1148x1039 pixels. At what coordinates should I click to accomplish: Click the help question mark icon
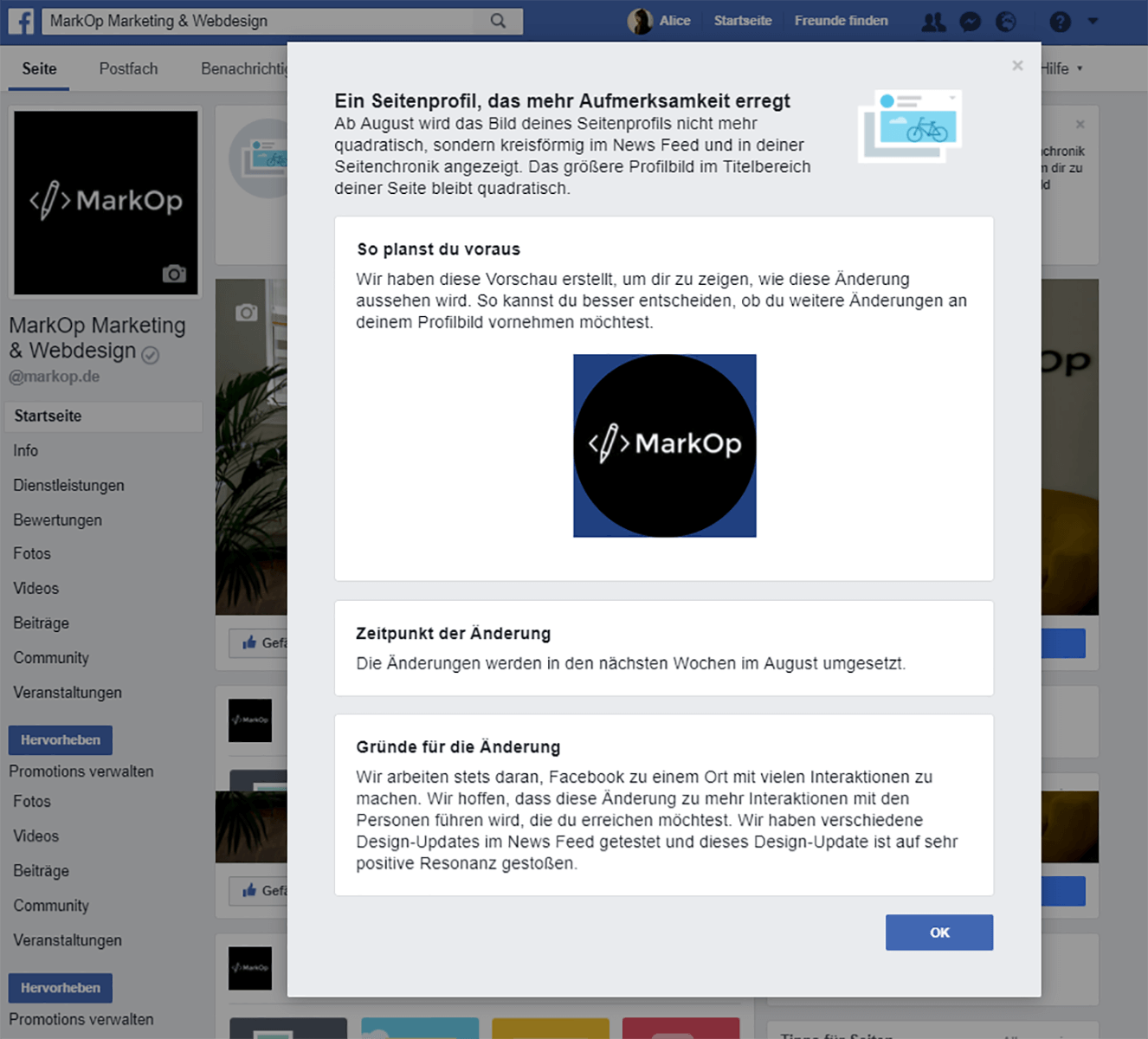1060,22
